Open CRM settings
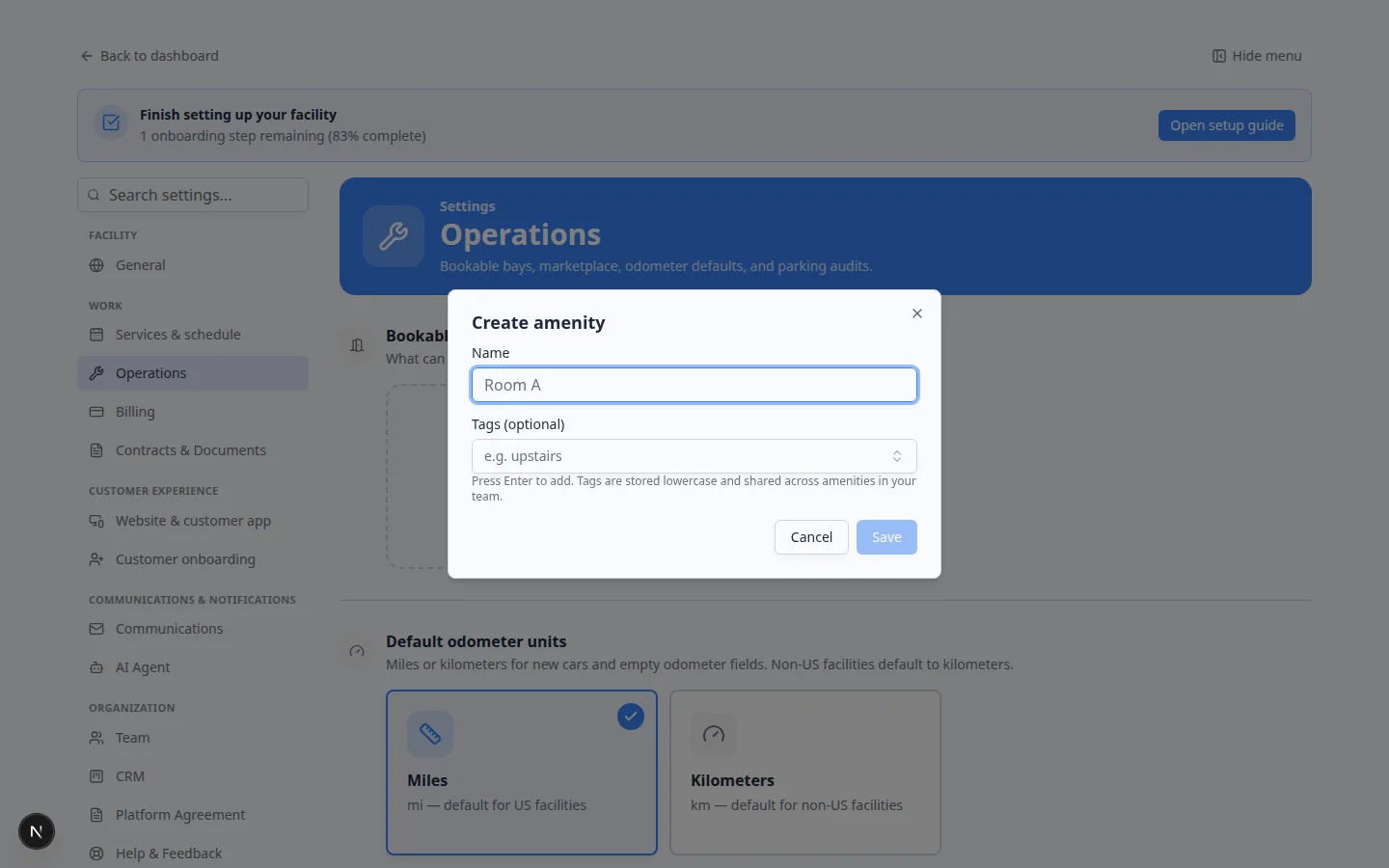 [x=193, y=776]
